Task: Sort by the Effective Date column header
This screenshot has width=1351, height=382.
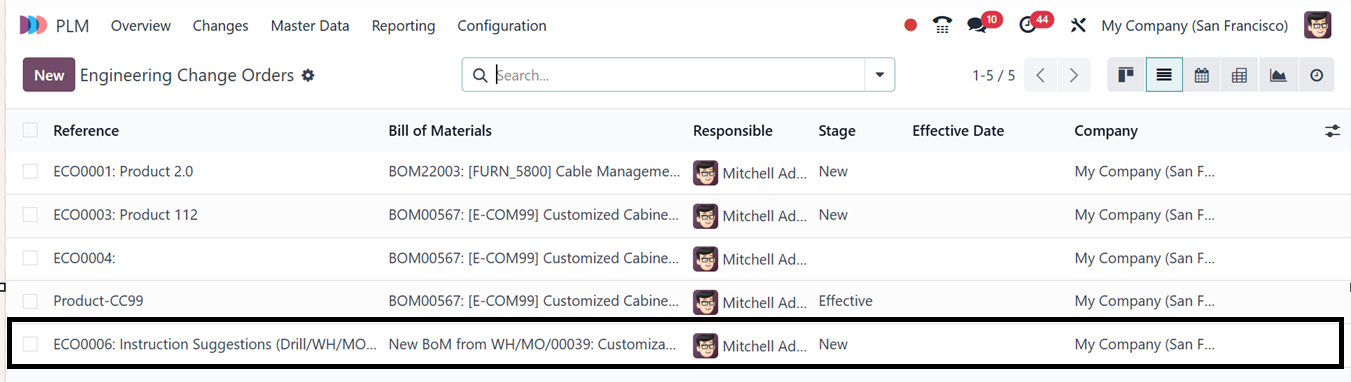Action: click(x=958, y=131)
